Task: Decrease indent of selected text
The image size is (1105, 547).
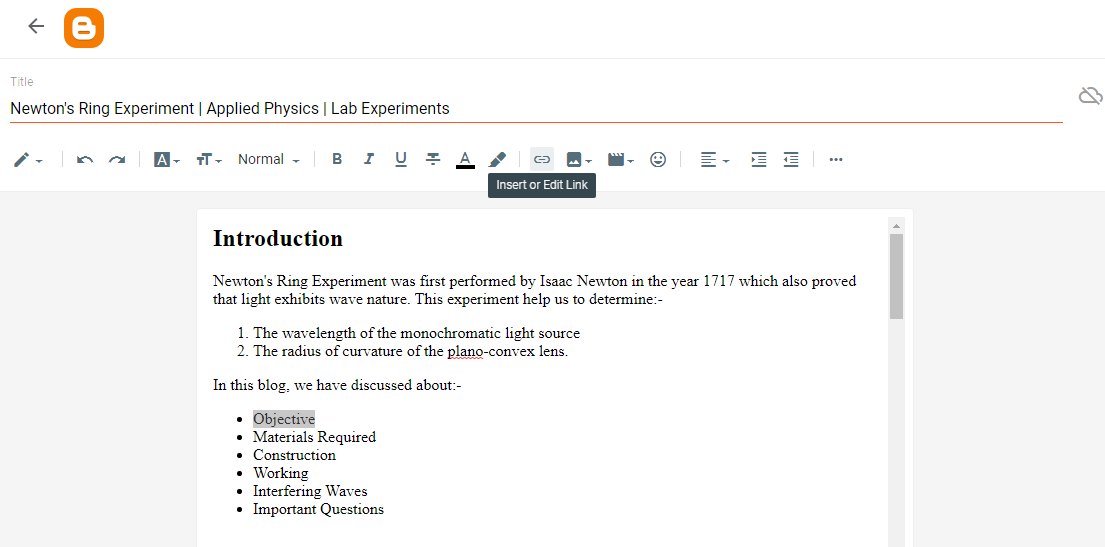Action: (791, 159)
